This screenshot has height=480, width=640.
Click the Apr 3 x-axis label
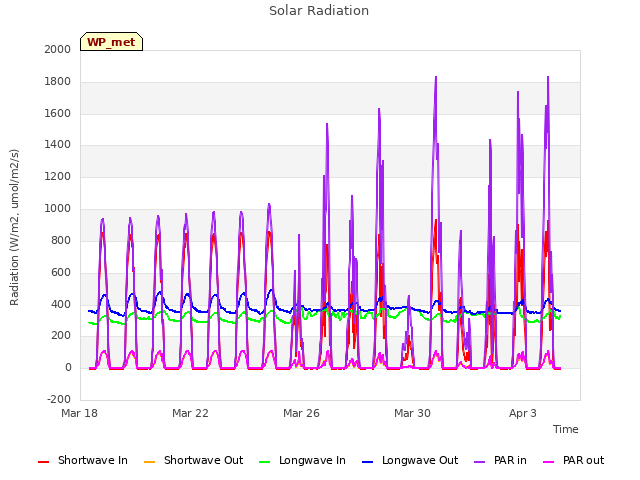point(523,413)
